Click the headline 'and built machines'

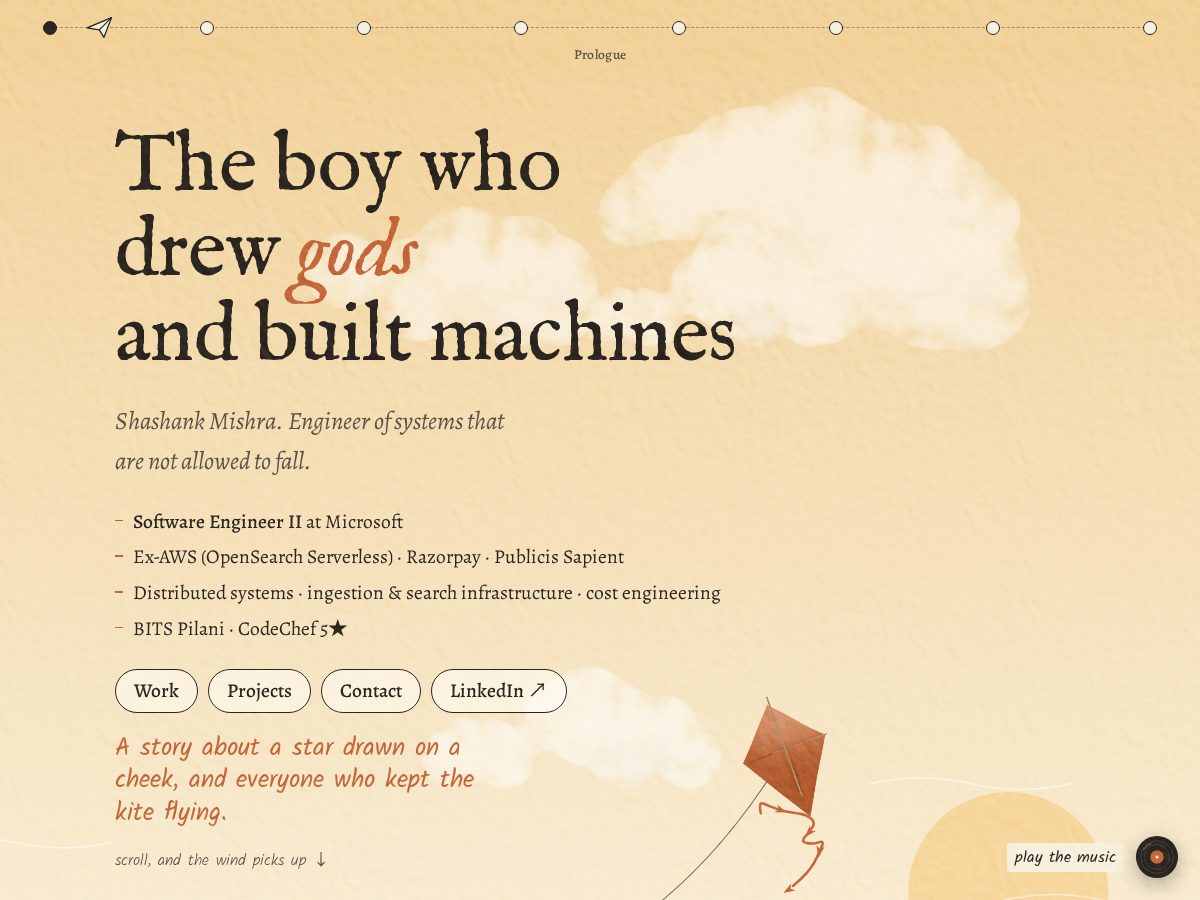(x=425, y=333)
